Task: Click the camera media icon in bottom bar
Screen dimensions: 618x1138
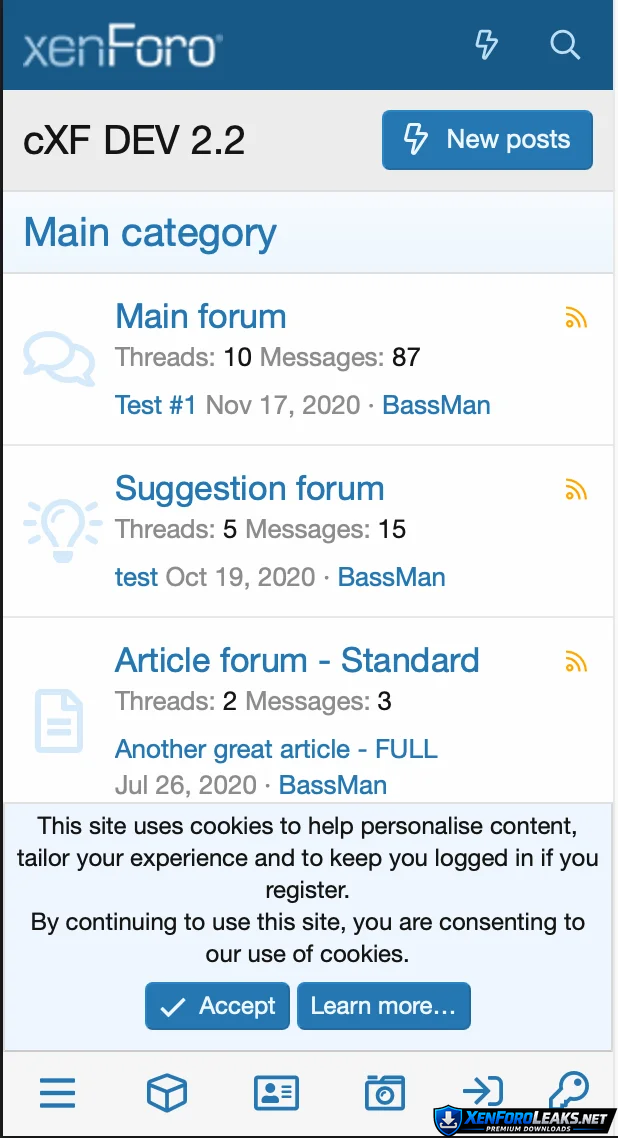Action: click(x=385, y=1093)
